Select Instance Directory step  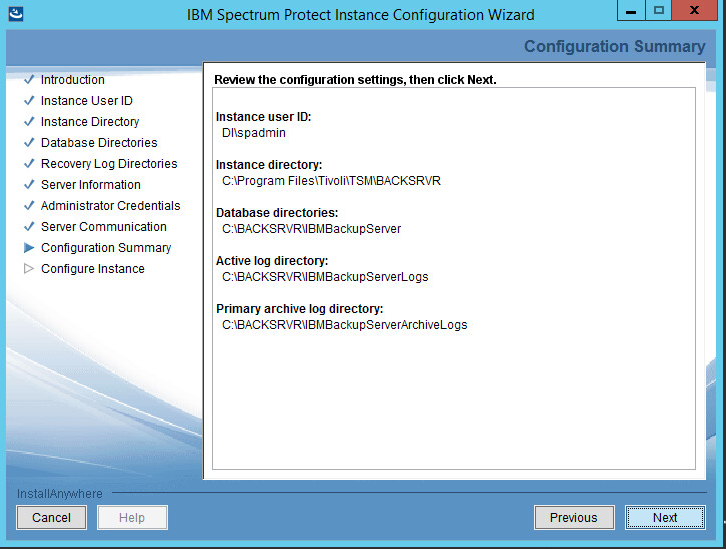pos(90,122)
